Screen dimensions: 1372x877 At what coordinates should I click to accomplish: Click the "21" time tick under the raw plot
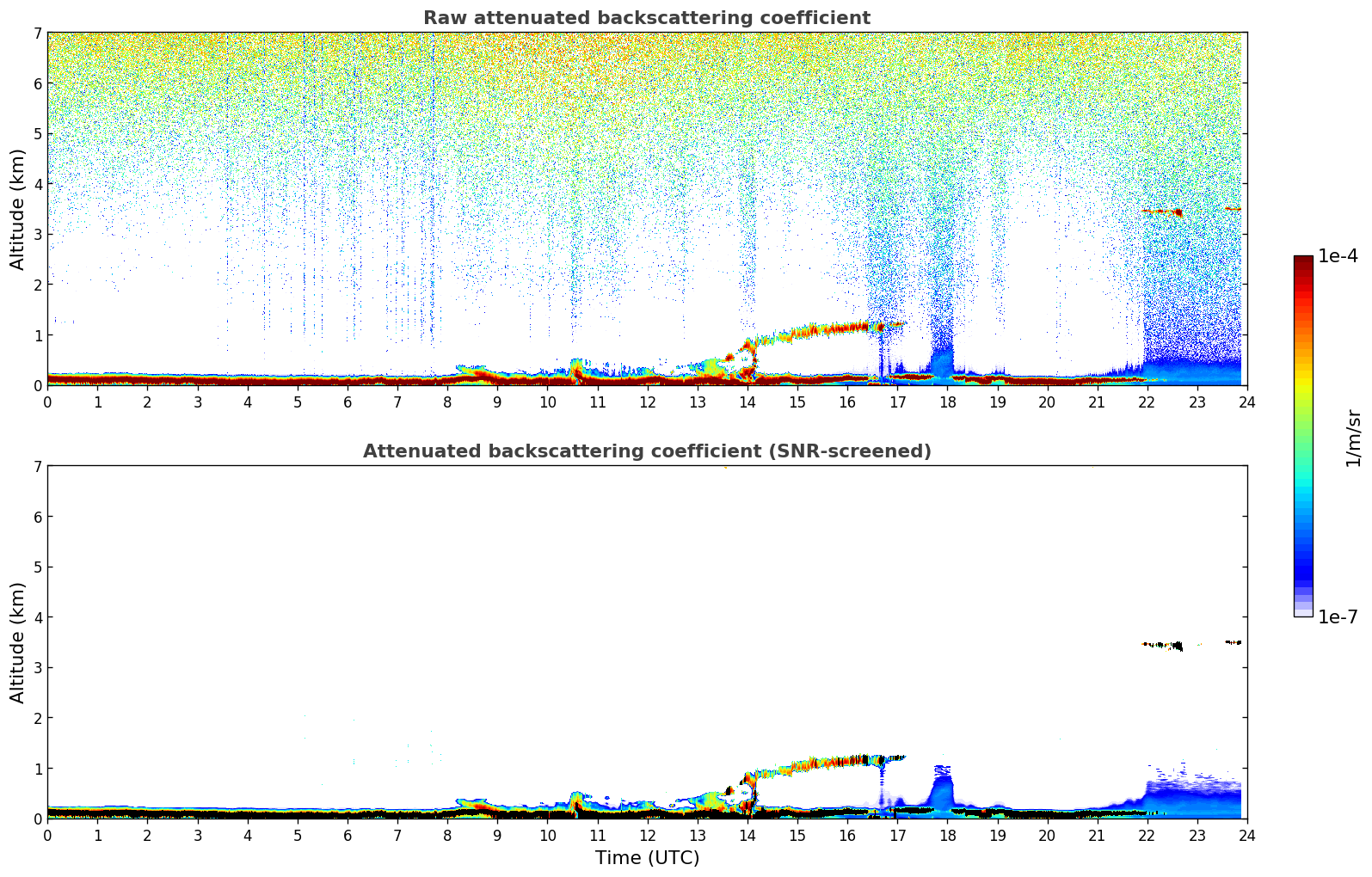tap(1097, 402)
